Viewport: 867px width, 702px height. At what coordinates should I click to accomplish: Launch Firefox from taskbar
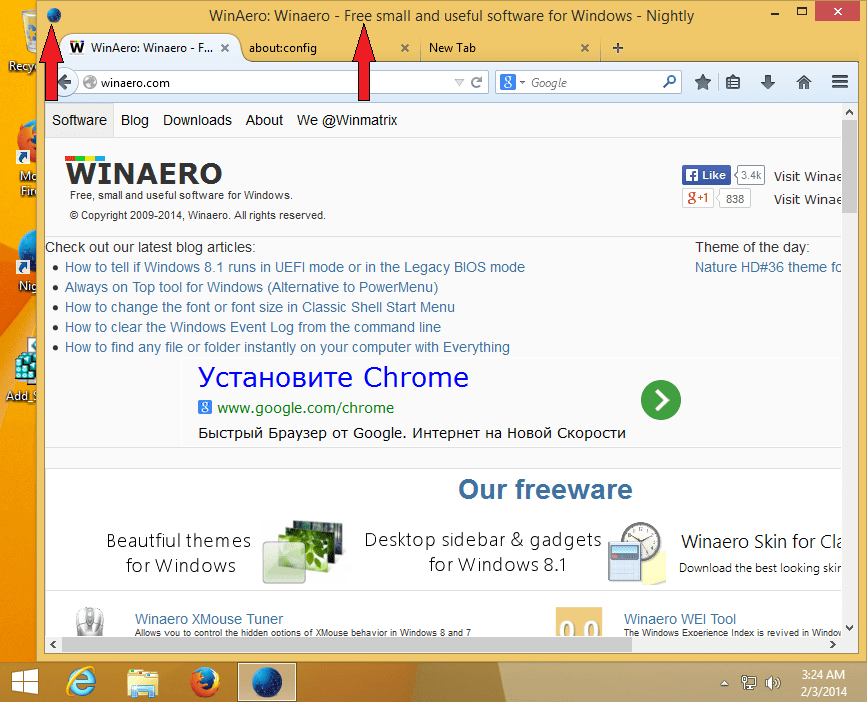205,682
